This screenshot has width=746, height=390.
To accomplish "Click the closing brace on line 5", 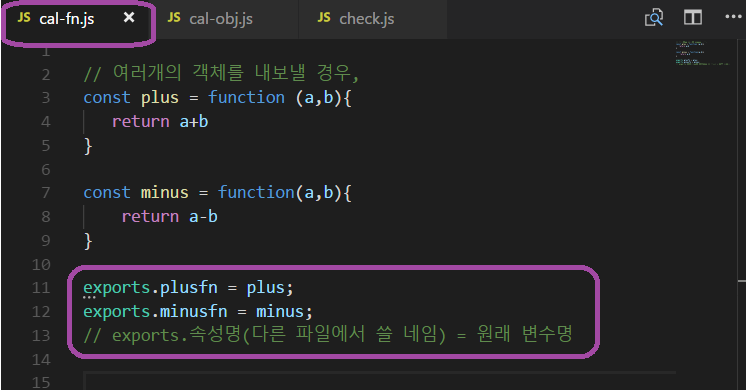I will pos(88,146).
